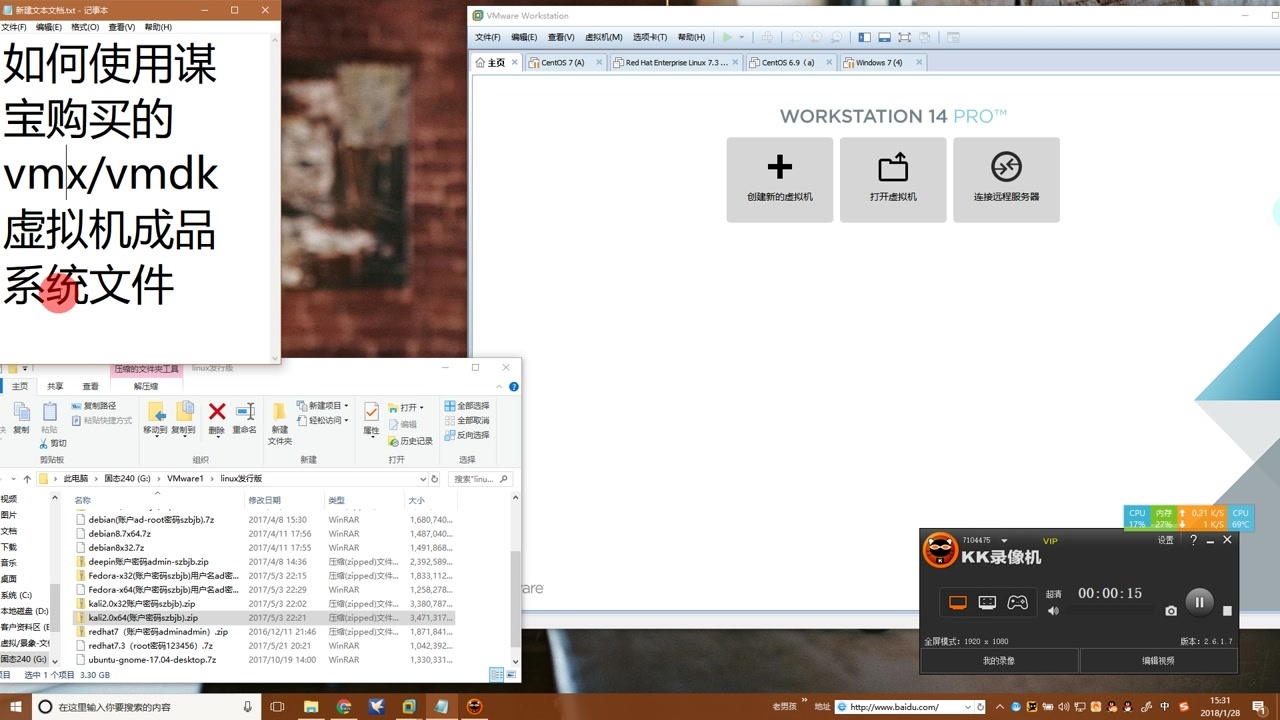This screenshot has height=720, width=1280.
Task: Select KK recorder gamepad game mode icon
Action: (x=1017, y=602)
